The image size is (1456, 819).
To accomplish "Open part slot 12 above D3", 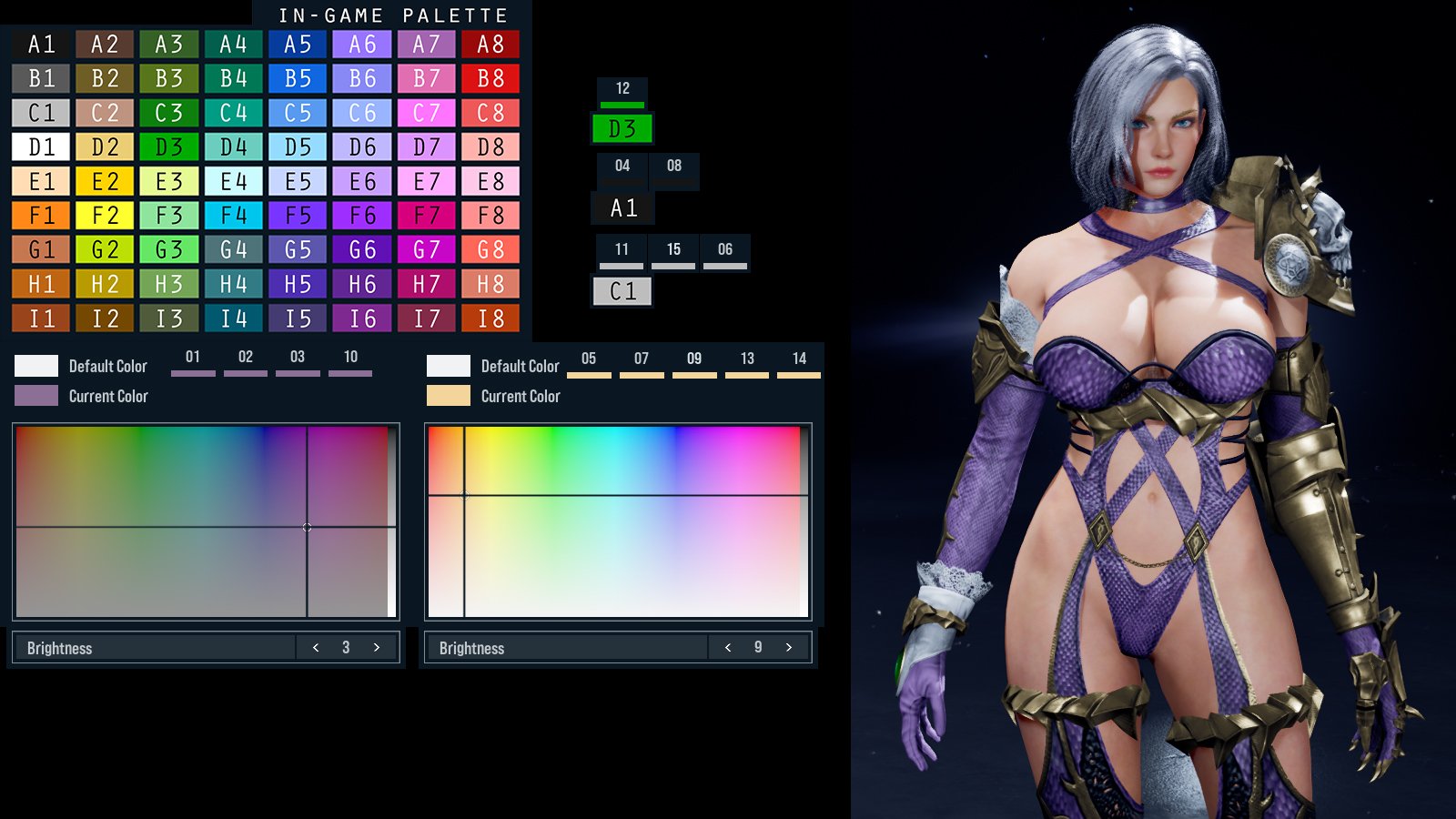I will tap(622, 92).
